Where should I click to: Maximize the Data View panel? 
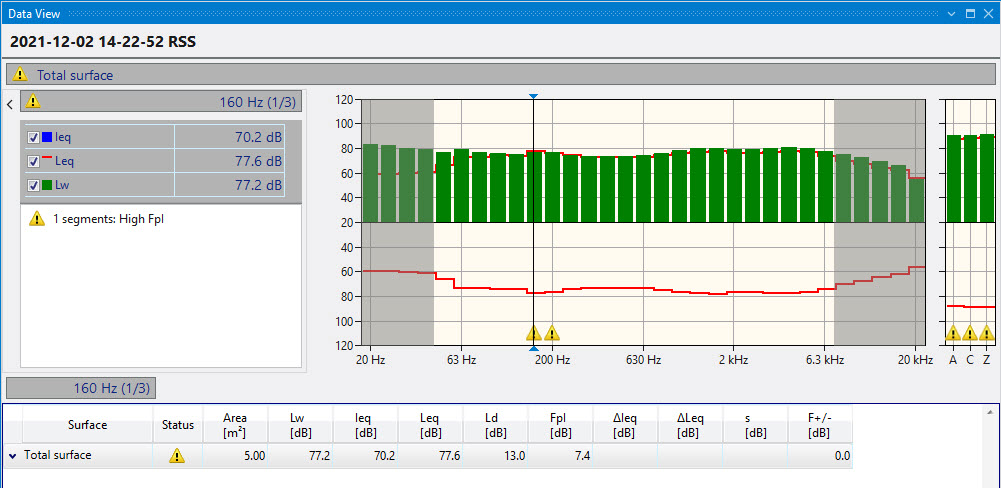970,13
